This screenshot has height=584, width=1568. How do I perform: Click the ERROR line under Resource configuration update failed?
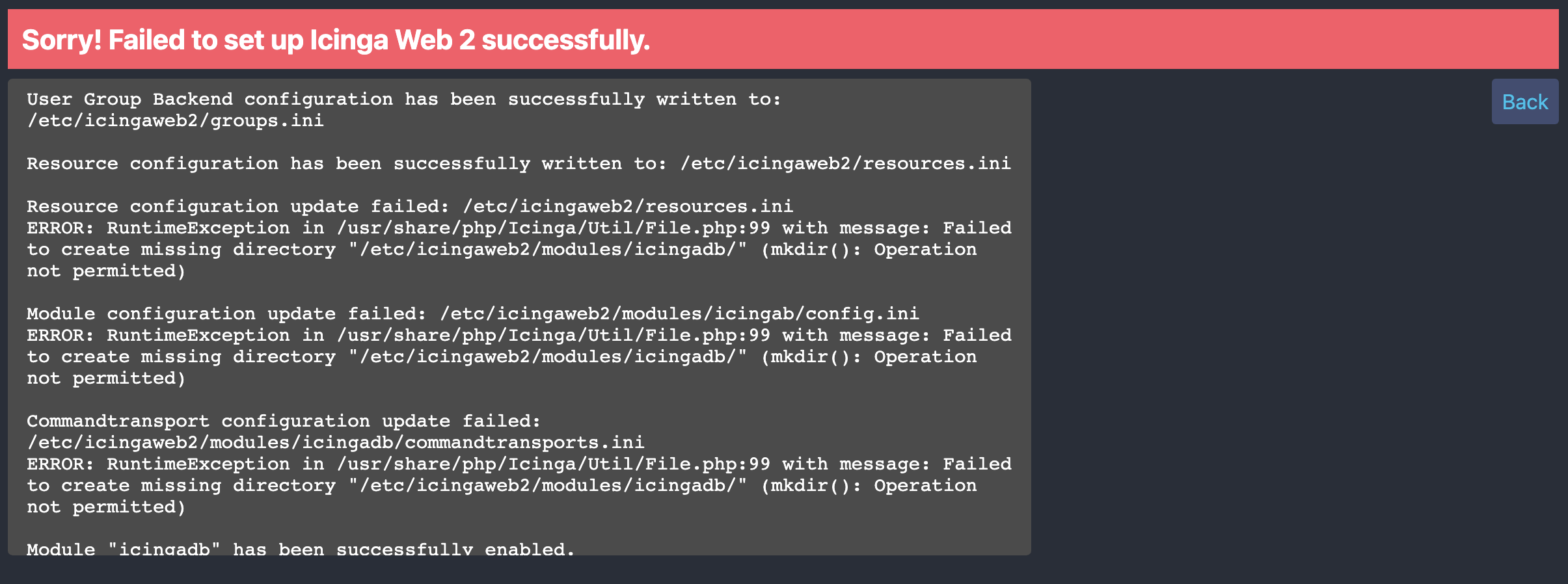[x=519, y=228]
